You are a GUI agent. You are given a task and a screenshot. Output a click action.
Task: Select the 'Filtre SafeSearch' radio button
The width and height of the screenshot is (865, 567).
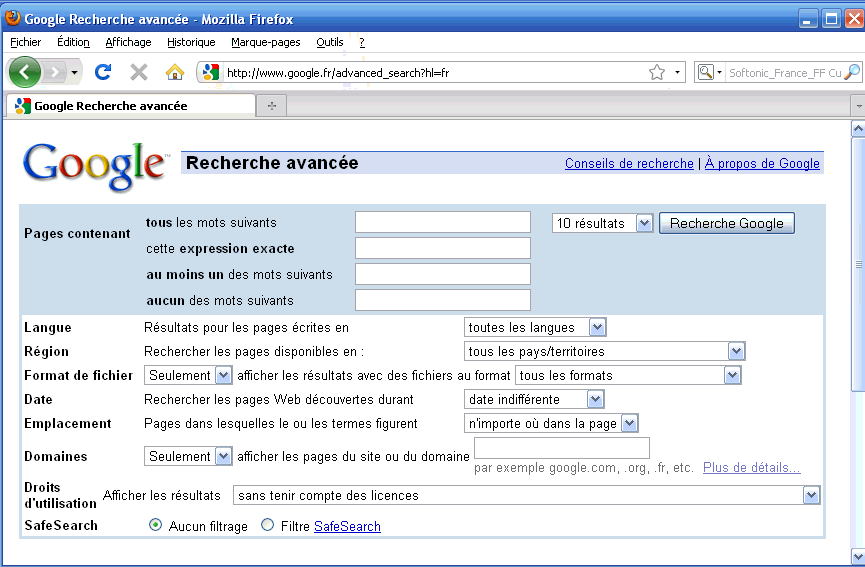tap(268, 525)
